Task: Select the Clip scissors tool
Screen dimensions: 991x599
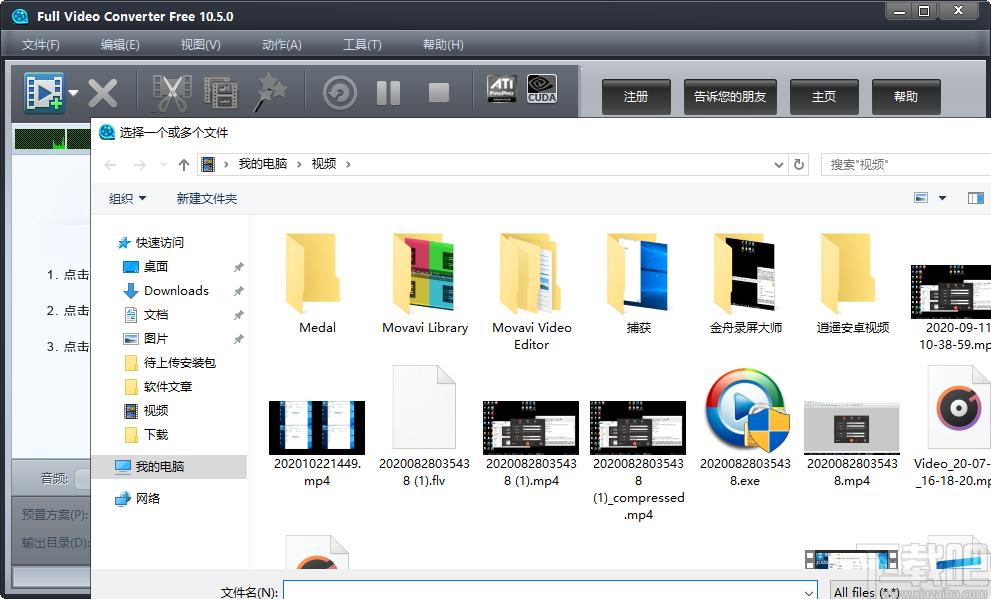Action: [x=171, y=93]
